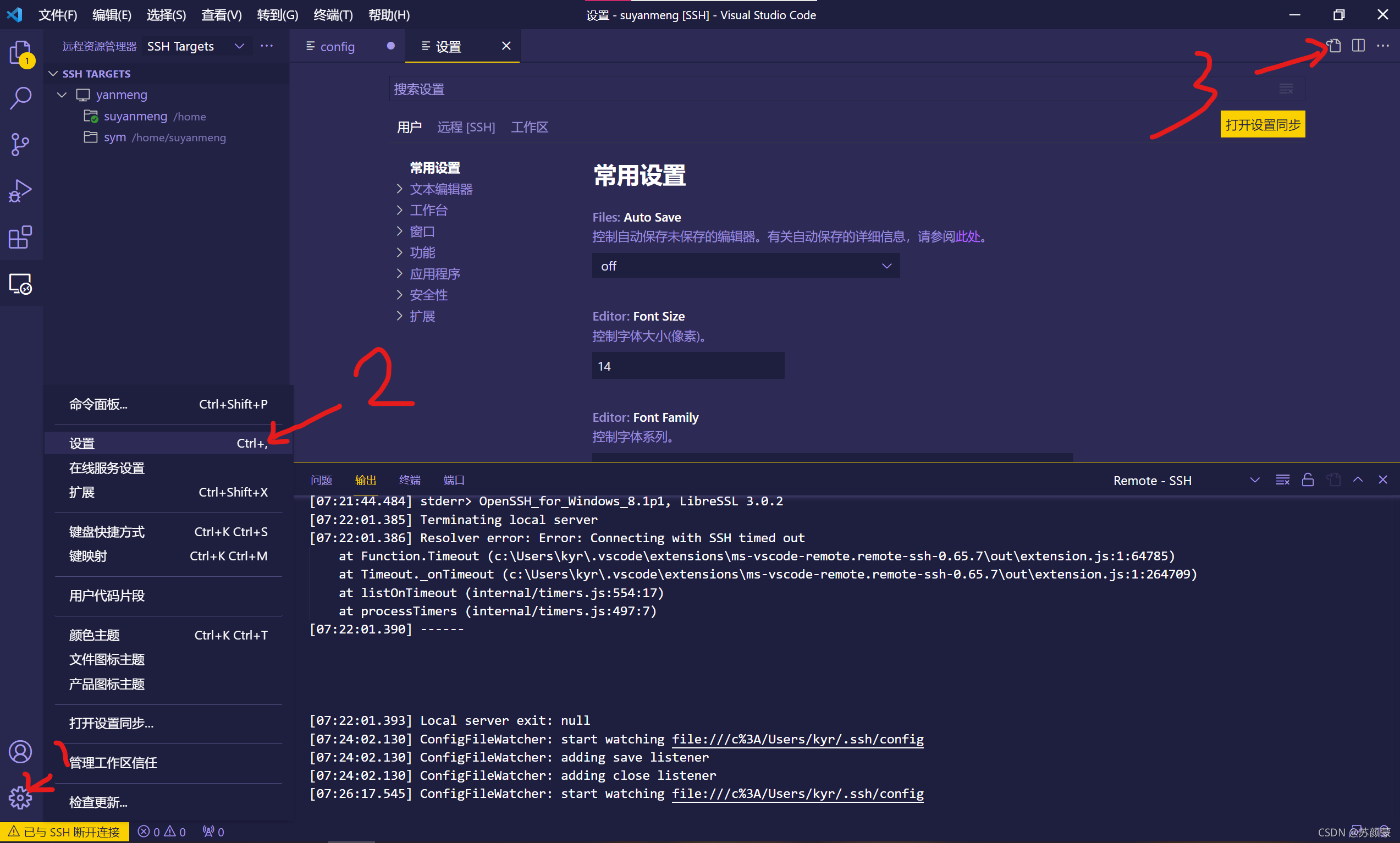Choose 管理工作区信任 from the manage menu
This screenshot has height=843, width=1400.
click(169, 763)
